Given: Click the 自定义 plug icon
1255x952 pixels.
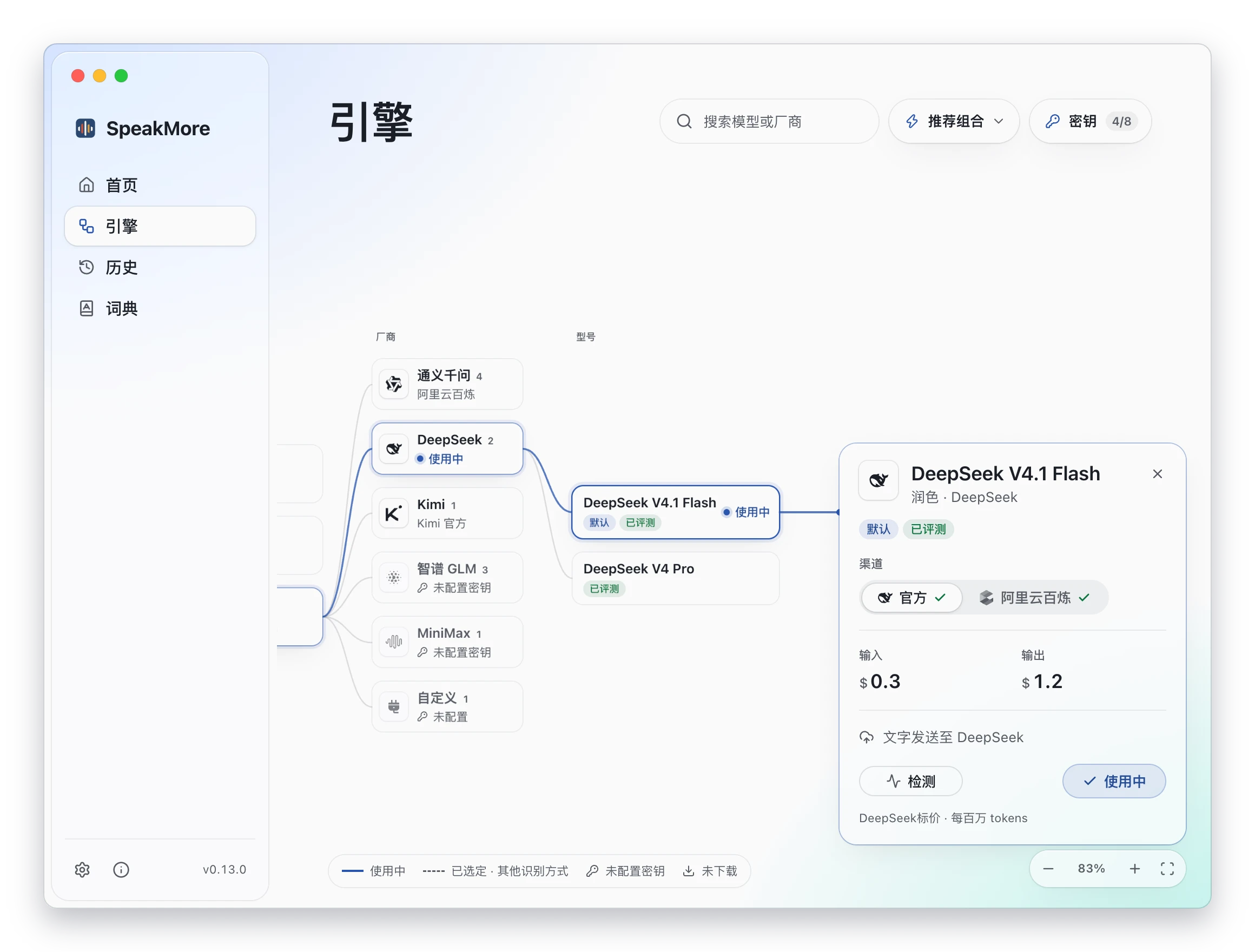Looking at the screenshot, I should (394, 706).
